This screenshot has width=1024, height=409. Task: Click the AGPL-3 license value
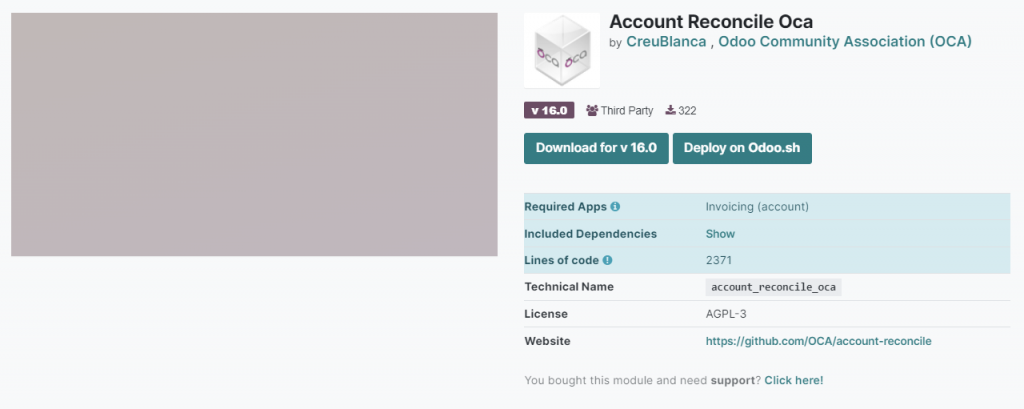tap(726, 314)
